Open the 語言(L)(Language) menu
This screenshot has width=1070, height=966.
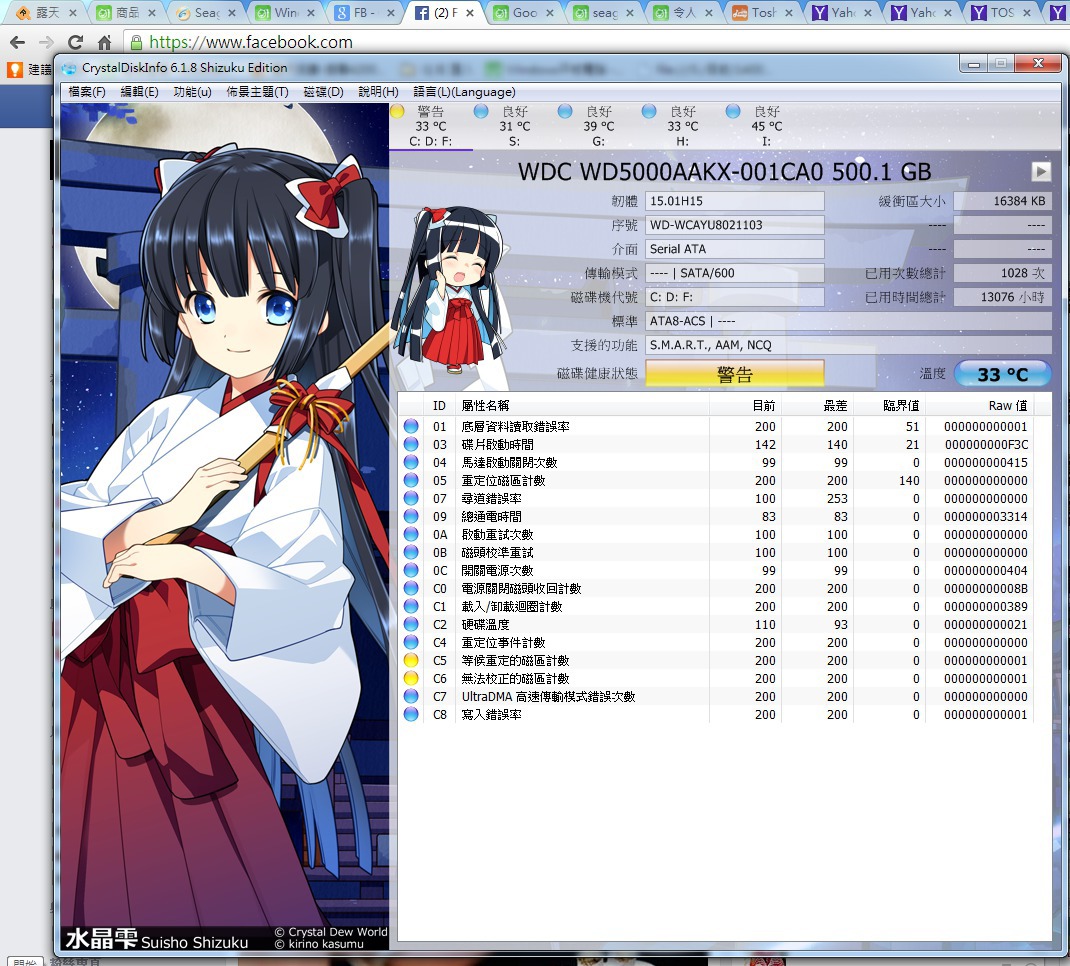(464, 91)
